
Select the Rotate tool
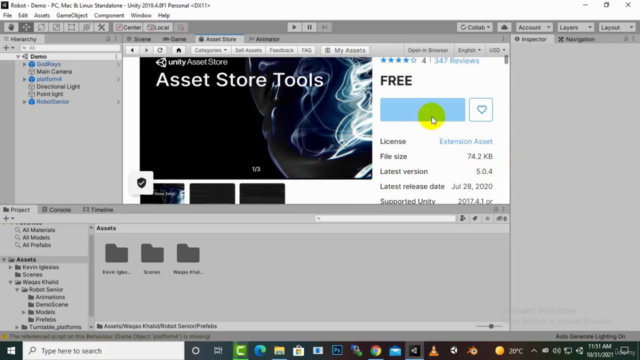pyautogui.click(x=41, y=27)
